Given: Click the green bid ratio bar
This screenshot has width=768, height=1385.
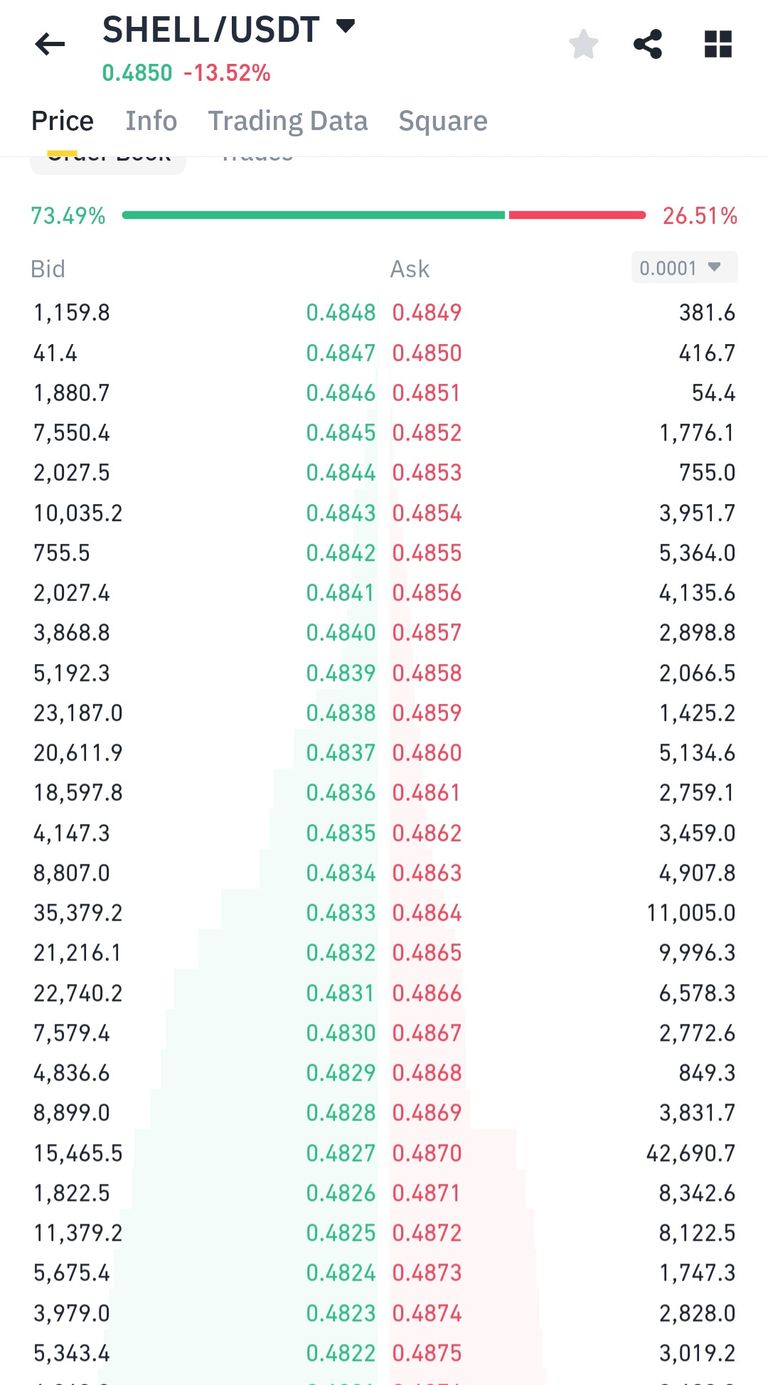Looking at the screenshot, I should [313, 215].
